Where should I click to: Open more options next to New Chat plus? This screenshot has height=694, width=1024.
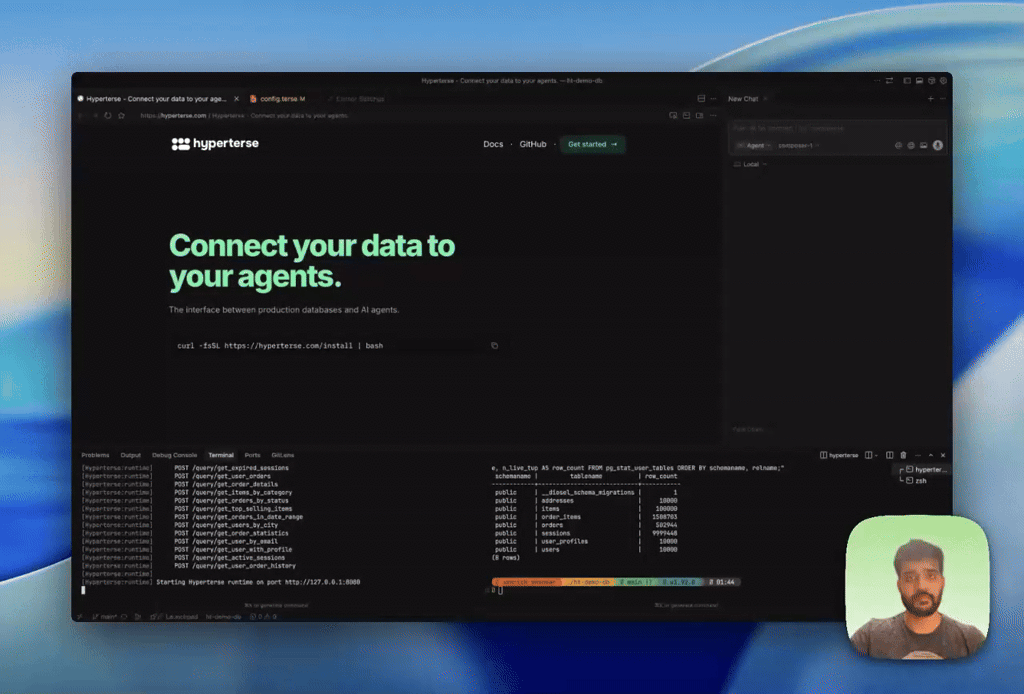click(943, 99)
